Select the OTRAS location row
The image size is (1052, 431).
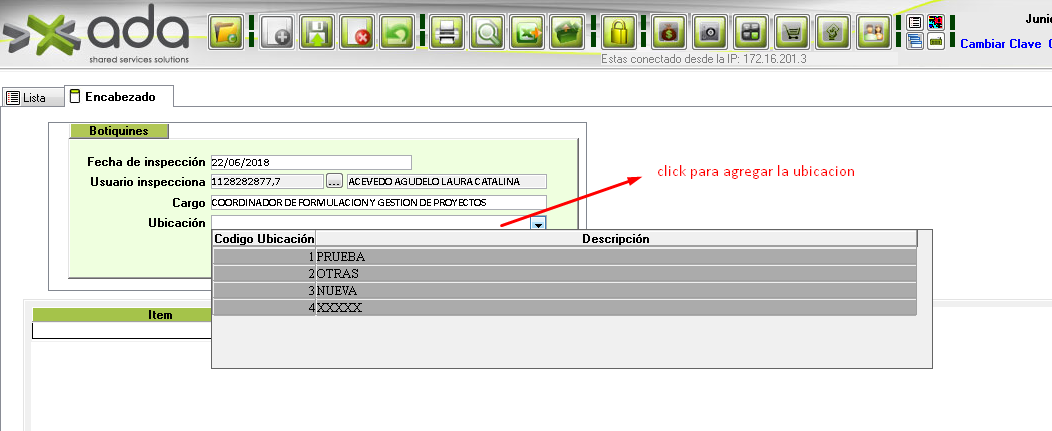coord(565,274)
